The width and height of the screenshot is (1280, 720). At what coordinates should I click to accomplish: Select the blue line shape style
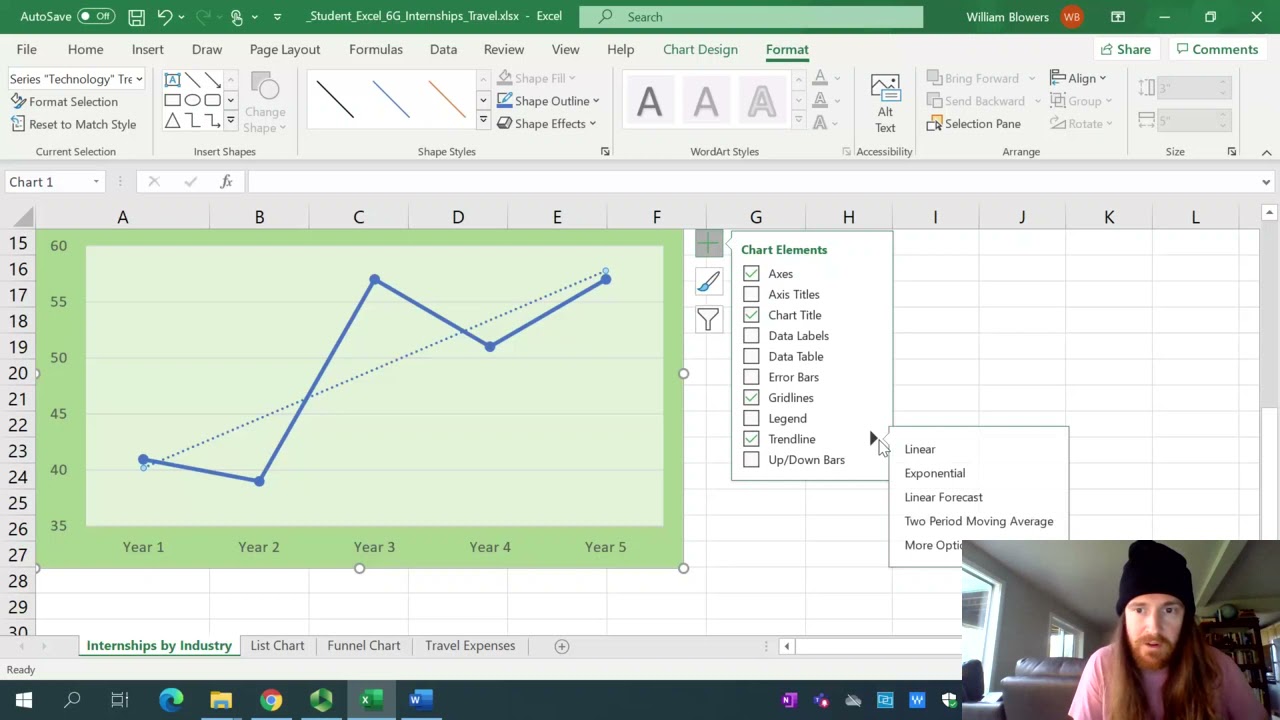391,100
